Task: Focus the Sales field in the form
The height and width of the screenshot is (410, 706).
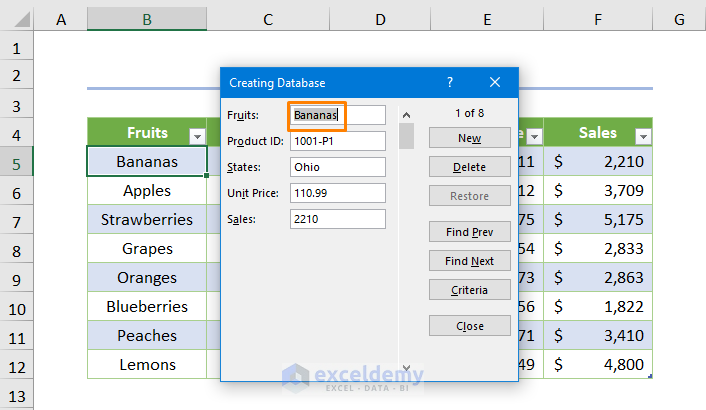Action: pos(337,219)
